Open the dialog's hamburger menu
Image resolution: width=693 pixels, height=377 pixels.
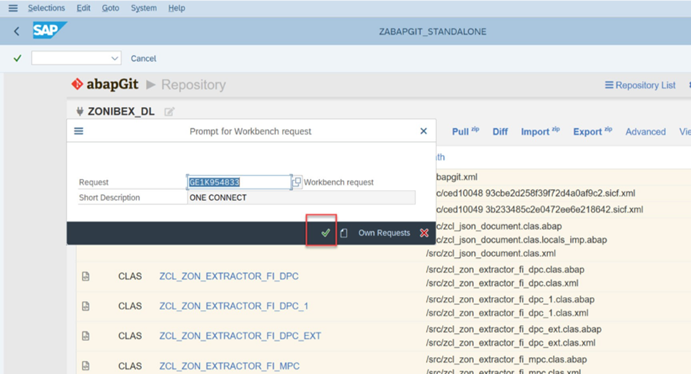(x=79, y=131)
